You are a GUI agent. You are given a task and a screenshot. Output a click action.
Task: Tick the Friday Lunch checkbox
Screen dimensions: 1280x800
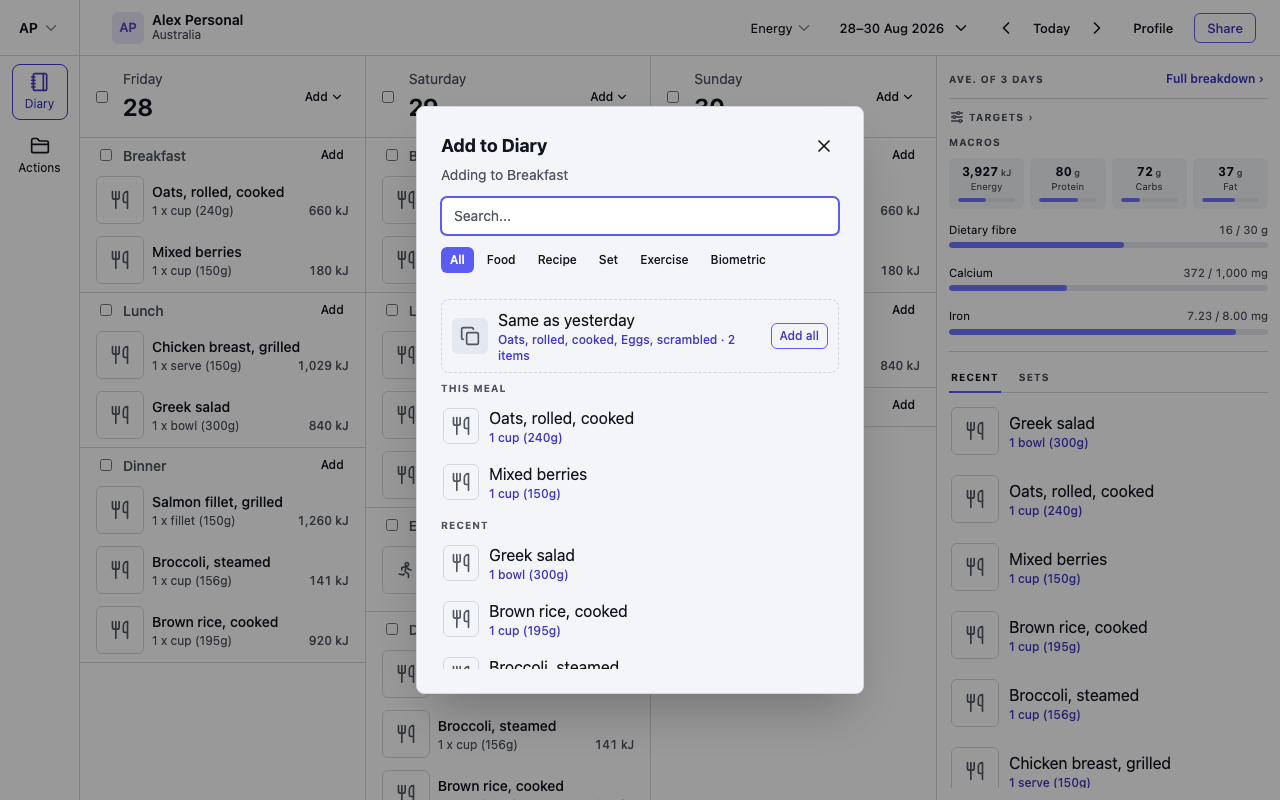coord(106,310)
